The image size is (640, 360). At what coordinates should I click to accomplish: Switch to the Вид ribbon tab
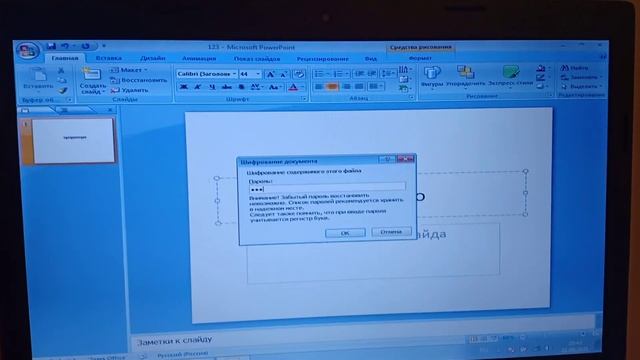371,59
